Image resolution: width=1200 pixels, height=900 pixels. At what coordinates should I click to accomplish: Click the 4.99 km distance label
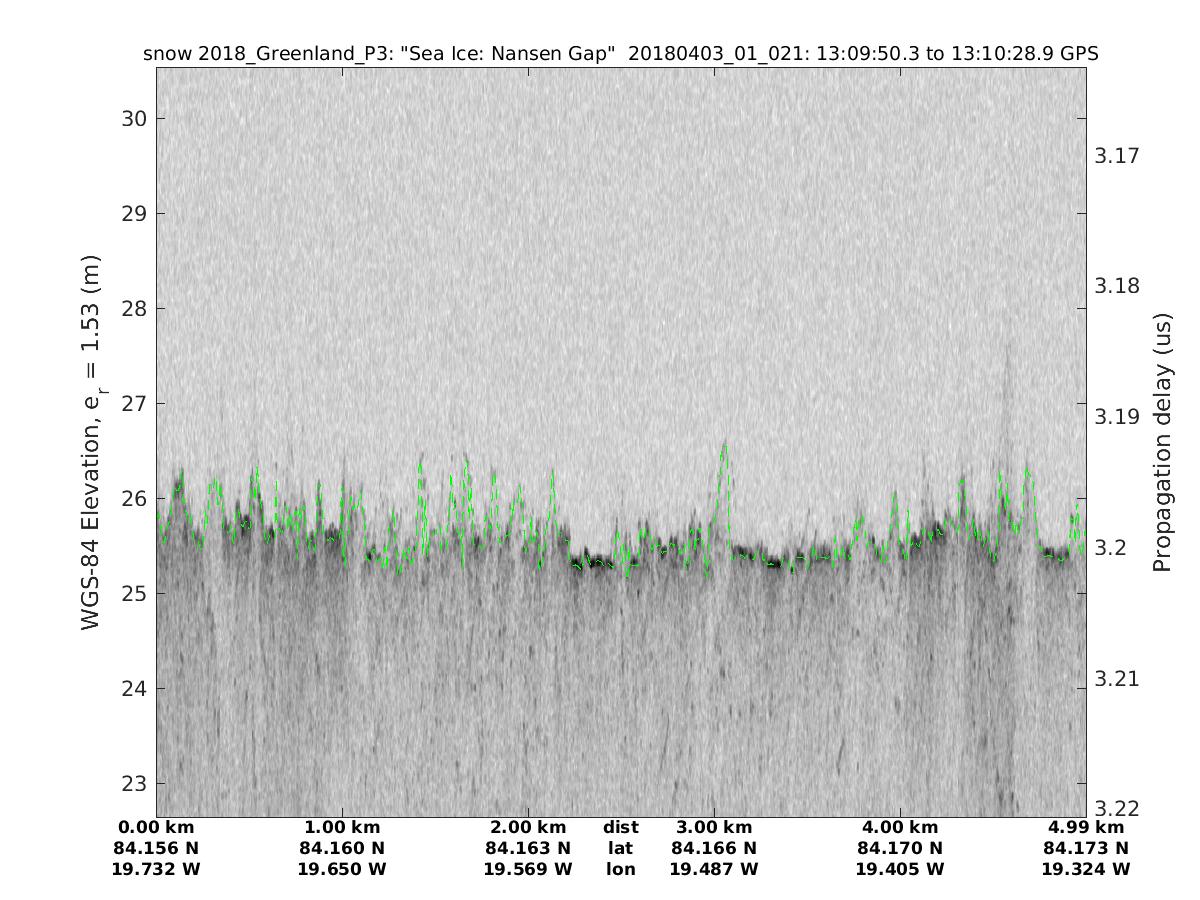pyautogui.click(x=1086, y=828)
